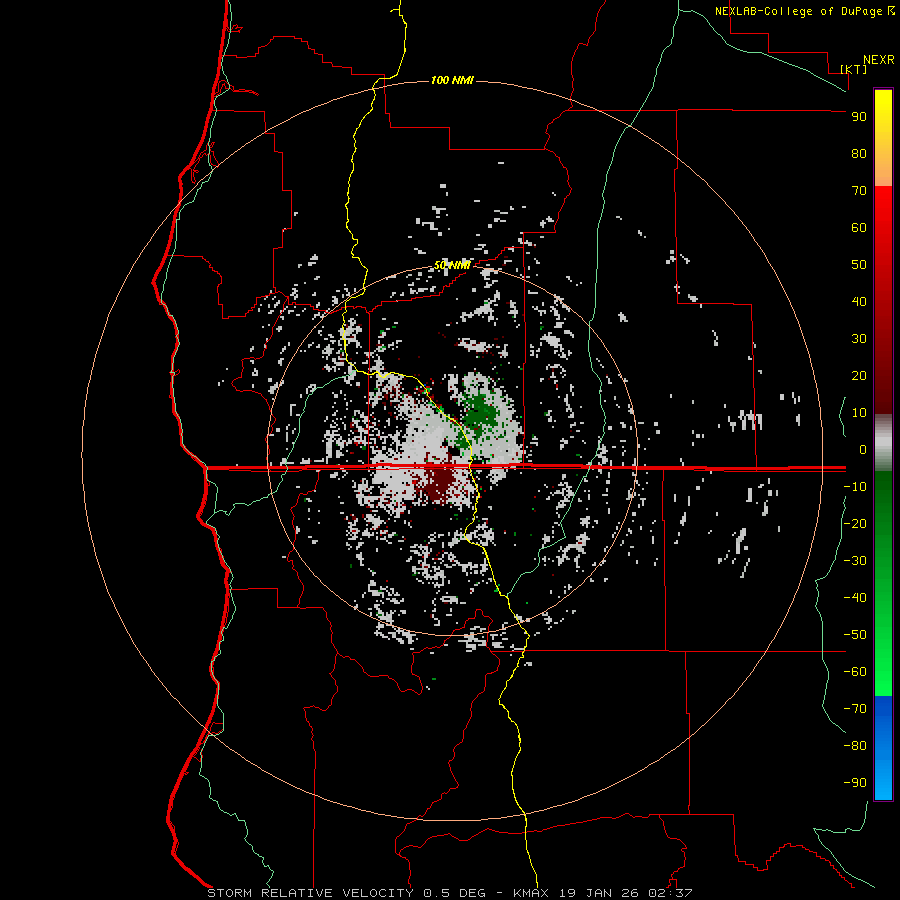Click the "50" value on the velocity scale
This screenshot has height=900, width=900.
pyautogui.click(x=859, y=265)
